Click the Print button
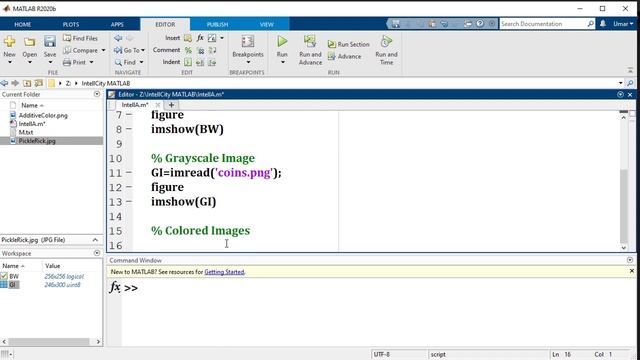 (x=75, y=62)
